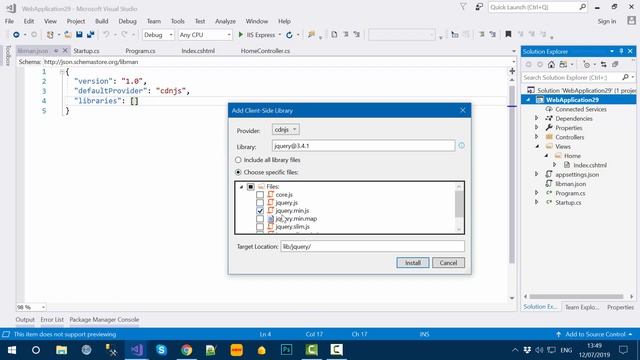Viewport: 640px width, 360px height.
Task: Collapse the Files tree node in dialog
Action: point(241,187)
